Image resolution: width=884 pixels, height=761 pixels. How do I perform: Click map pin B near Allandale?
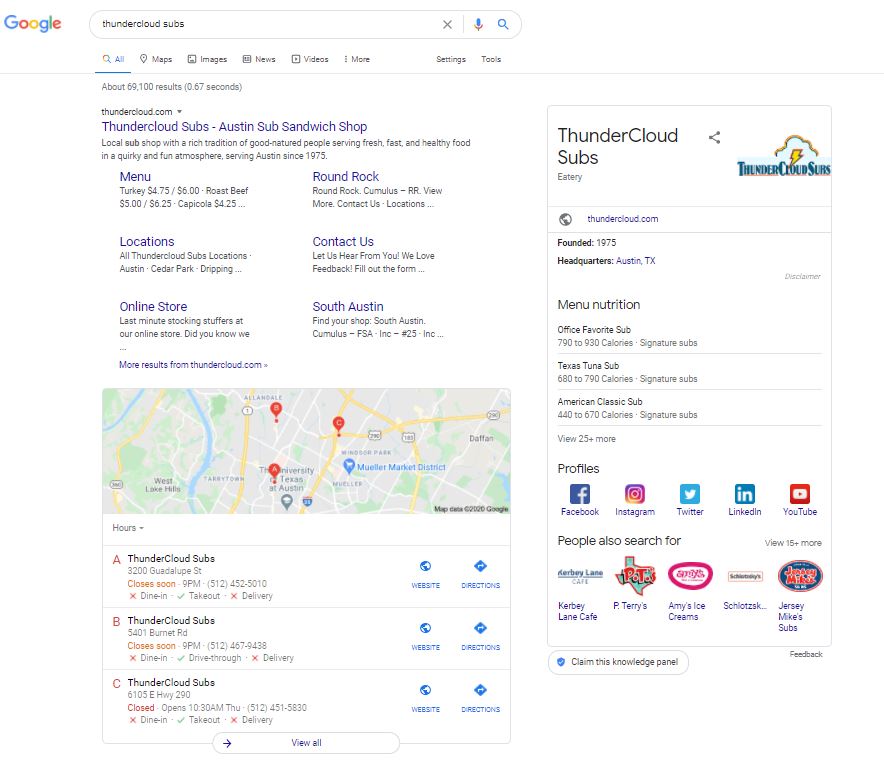tap(276, 410)
